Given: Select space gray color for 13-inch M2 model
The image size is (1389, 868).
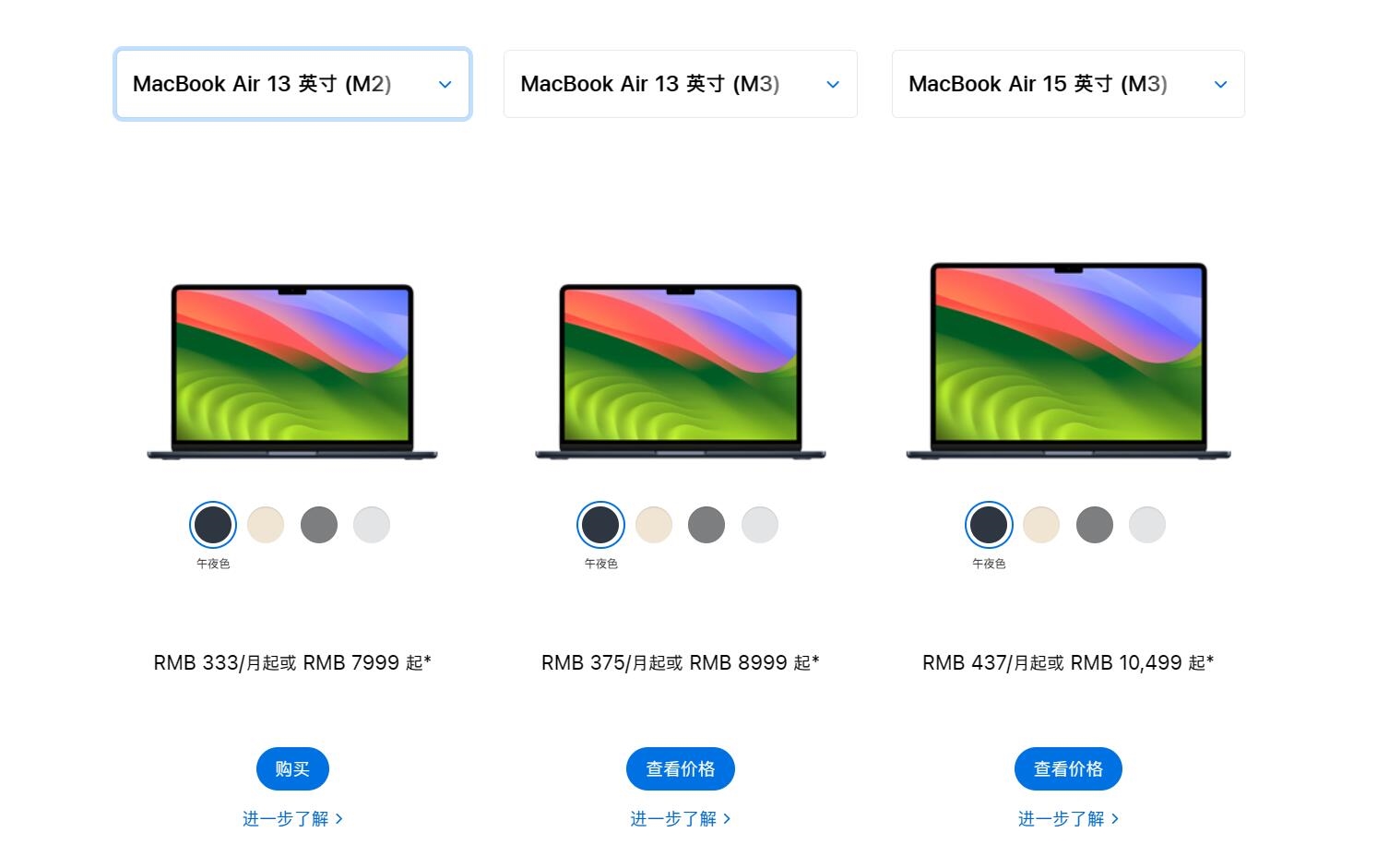Looking at the screenshot, I should coord(319,525).
